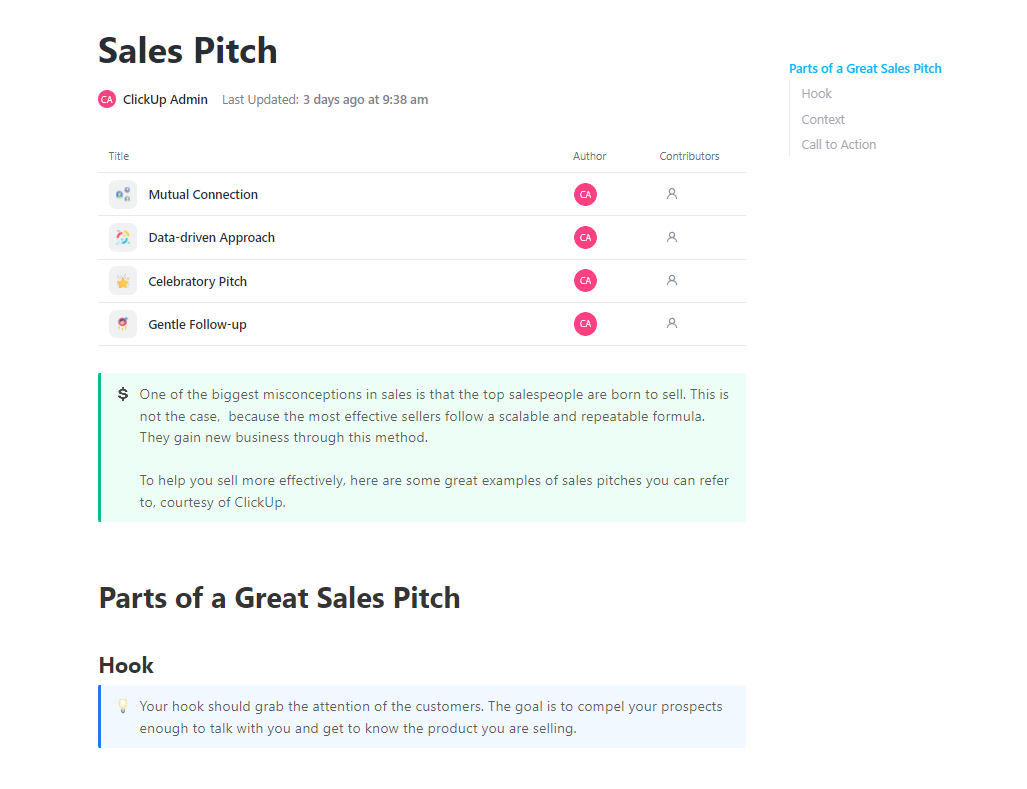Open the Data-driven Approach subpage
This screenshot has height=789, width=1027.
pyautogui.click(x=211, y=237)
